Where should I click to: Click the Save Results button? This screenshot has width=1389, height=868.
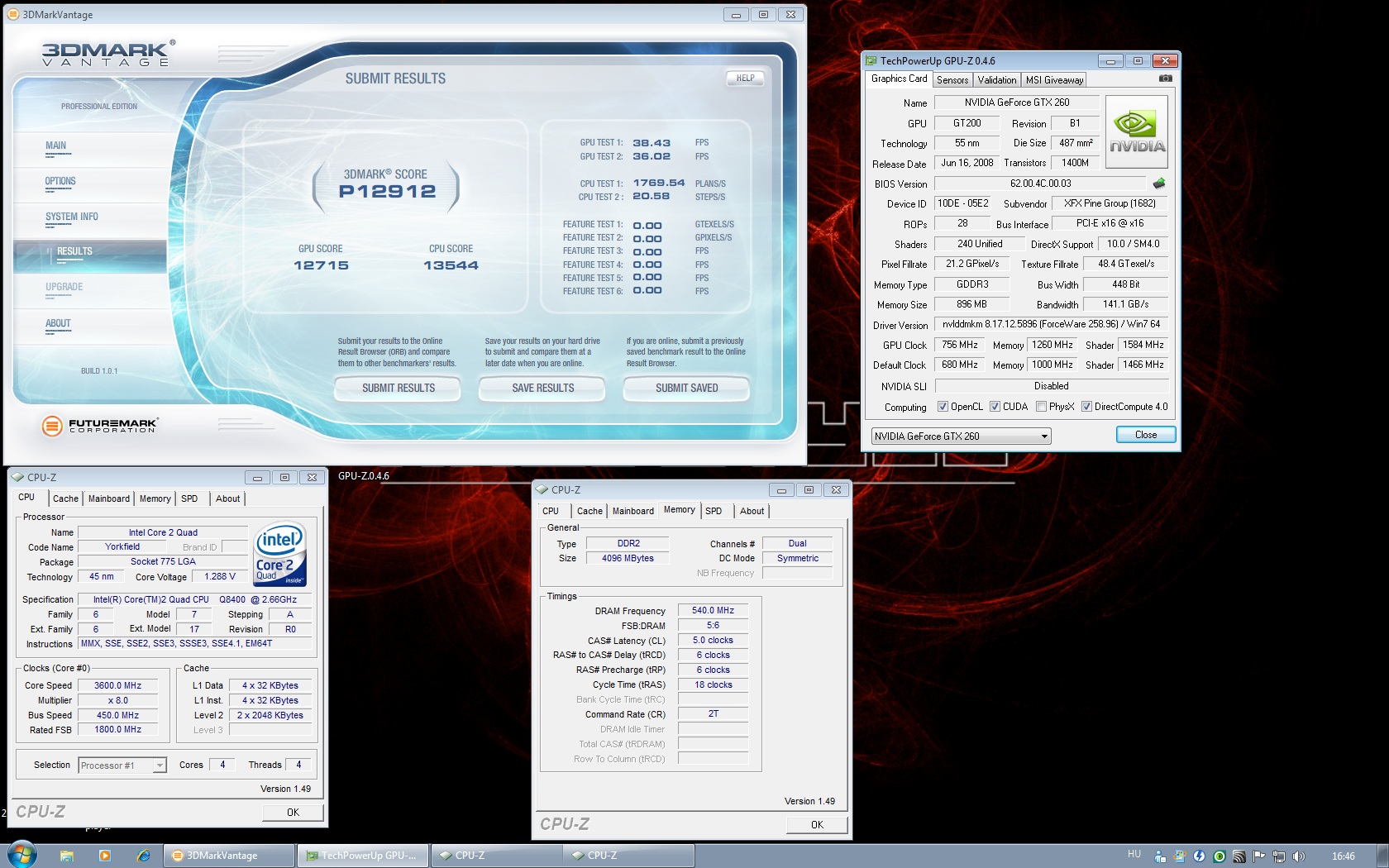[x=542, y=388]
